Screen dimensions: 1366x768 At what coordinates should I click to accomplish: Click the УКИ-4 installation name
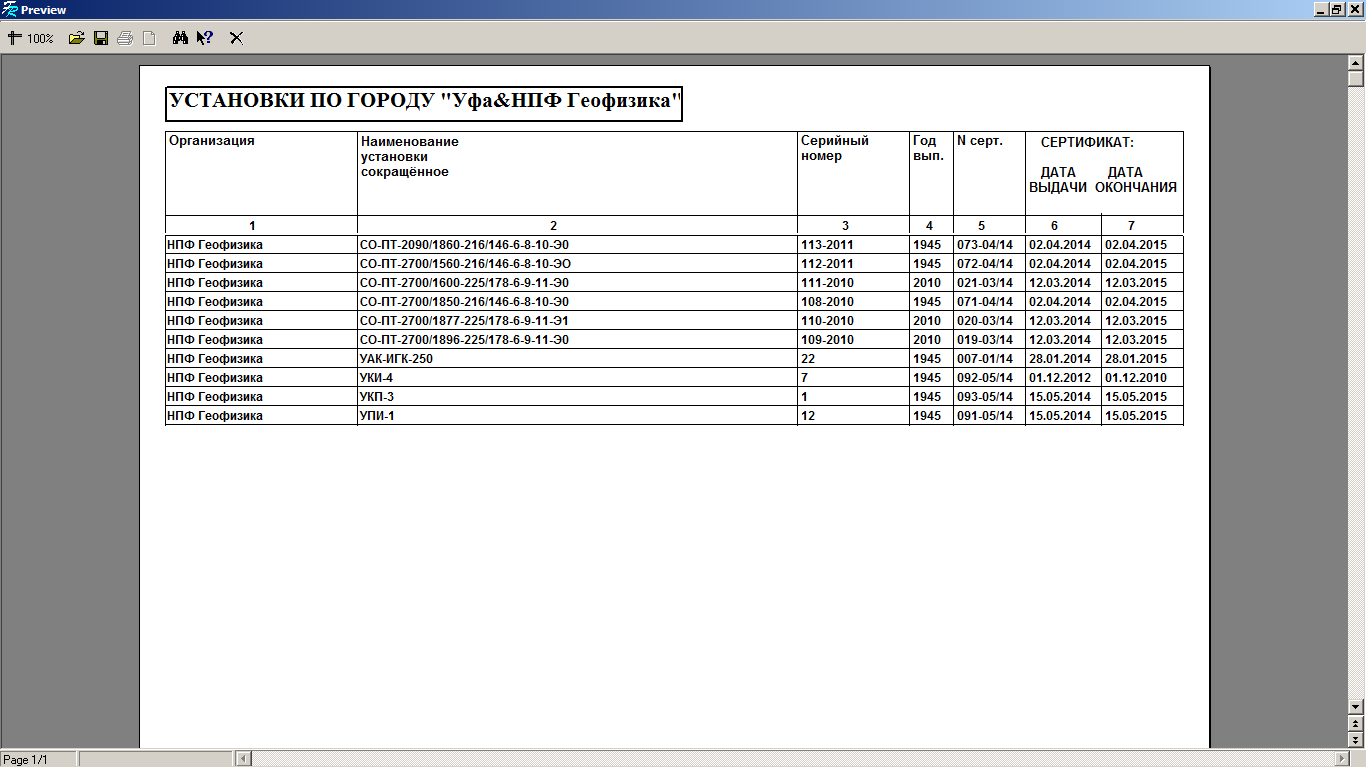click(377, 378)
